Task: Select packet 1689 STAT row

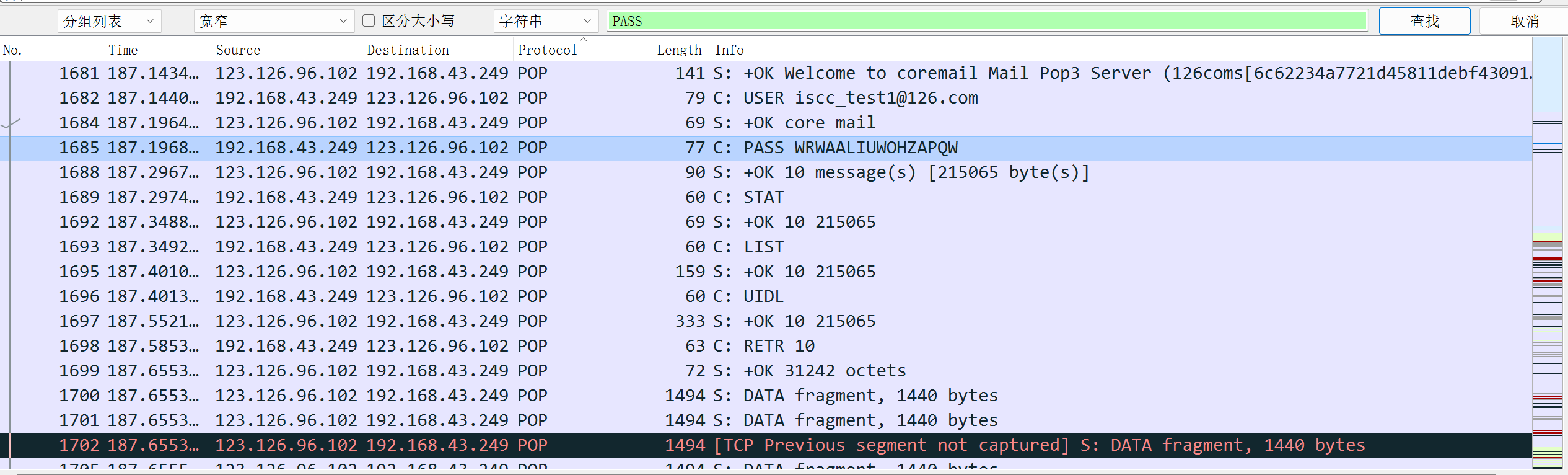Action: (766, 197)
